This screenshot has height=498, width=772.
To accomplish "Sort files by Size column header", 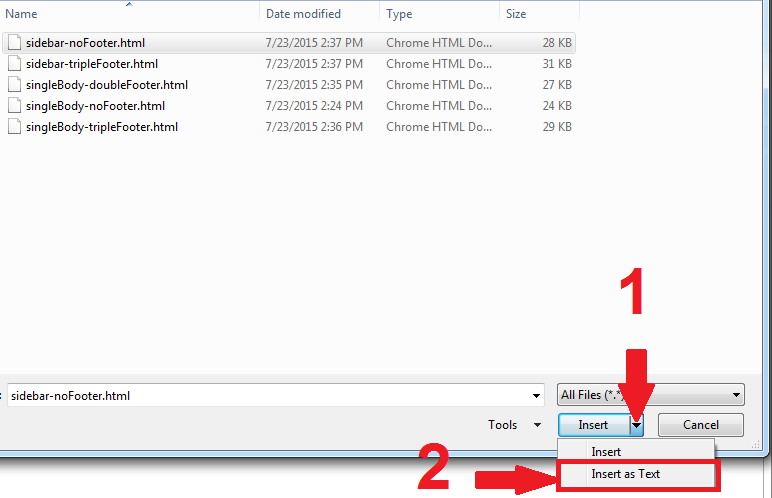I will click(539, 14).
